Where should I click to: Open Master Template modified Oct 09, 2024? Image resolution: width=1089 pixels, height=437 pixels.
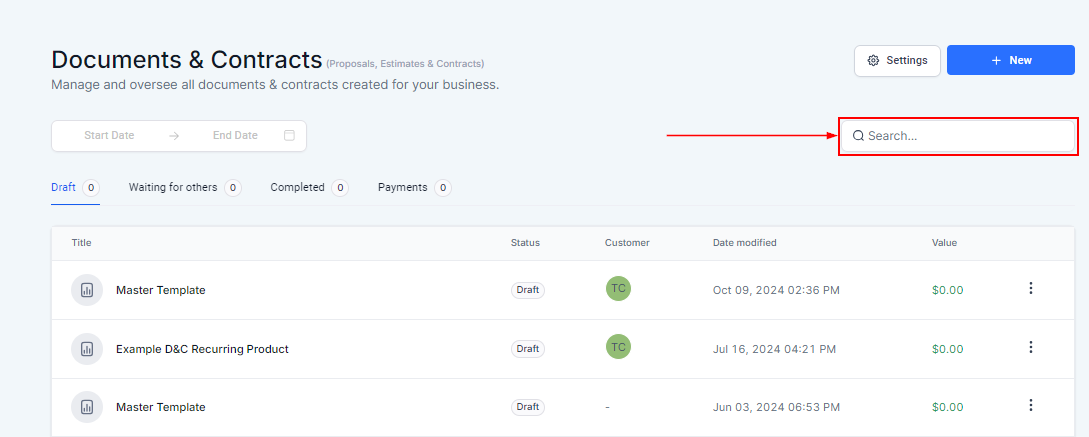[x=160, y=290]
